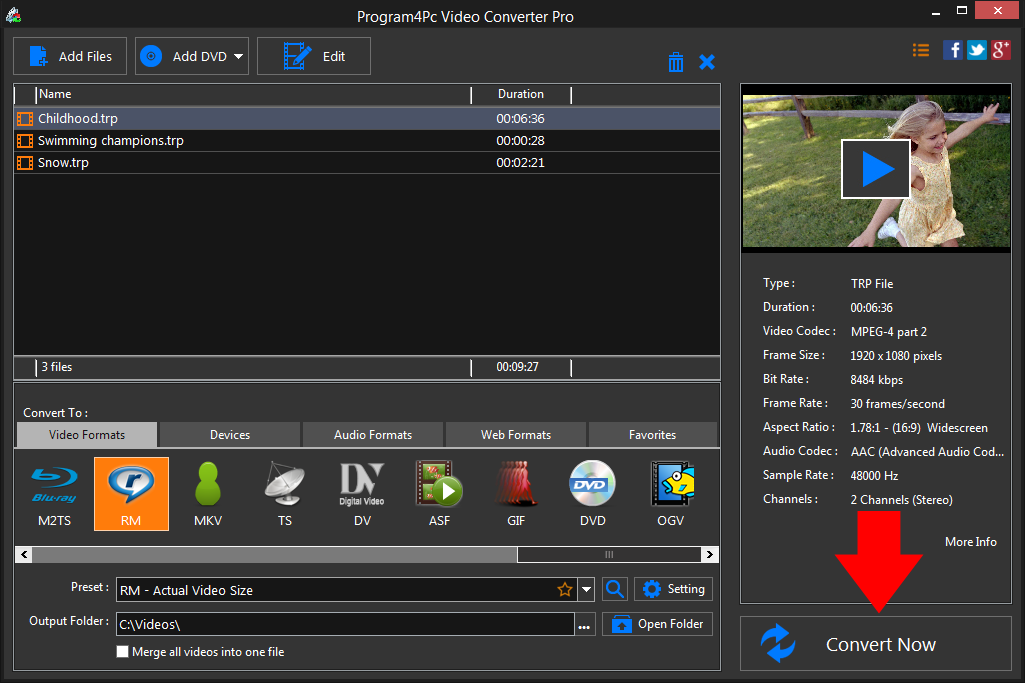Switch to the Devices tab

(229, 434)
